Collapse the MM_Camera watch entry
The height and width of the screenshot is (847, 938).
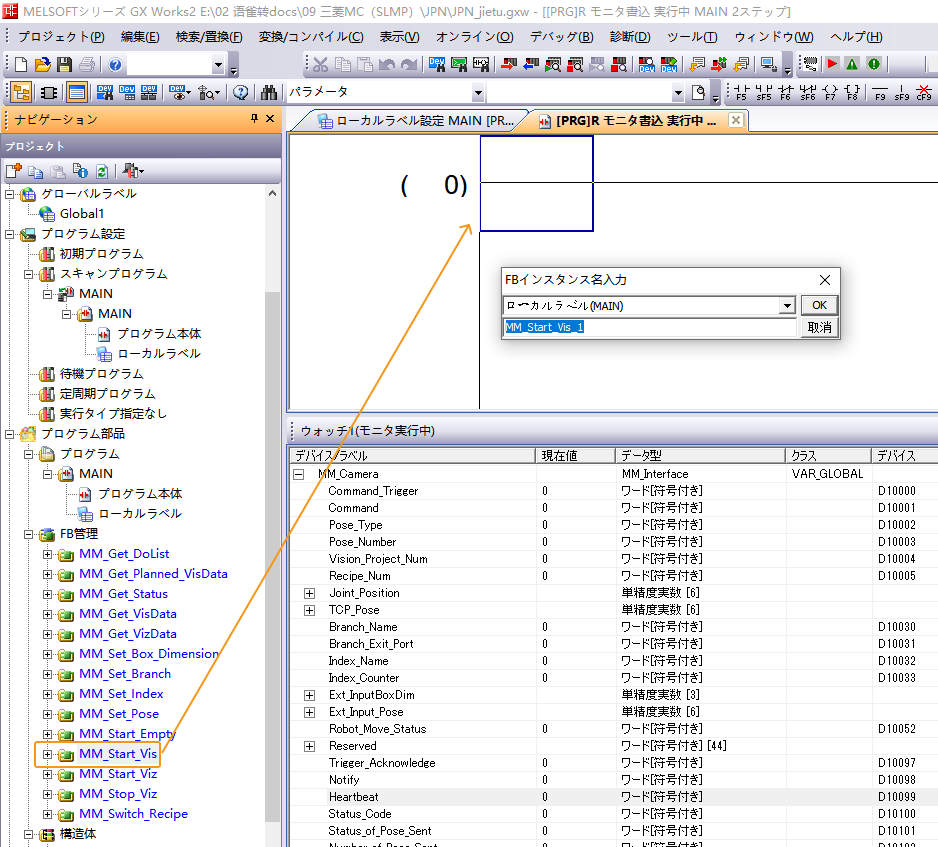[298, 474]
